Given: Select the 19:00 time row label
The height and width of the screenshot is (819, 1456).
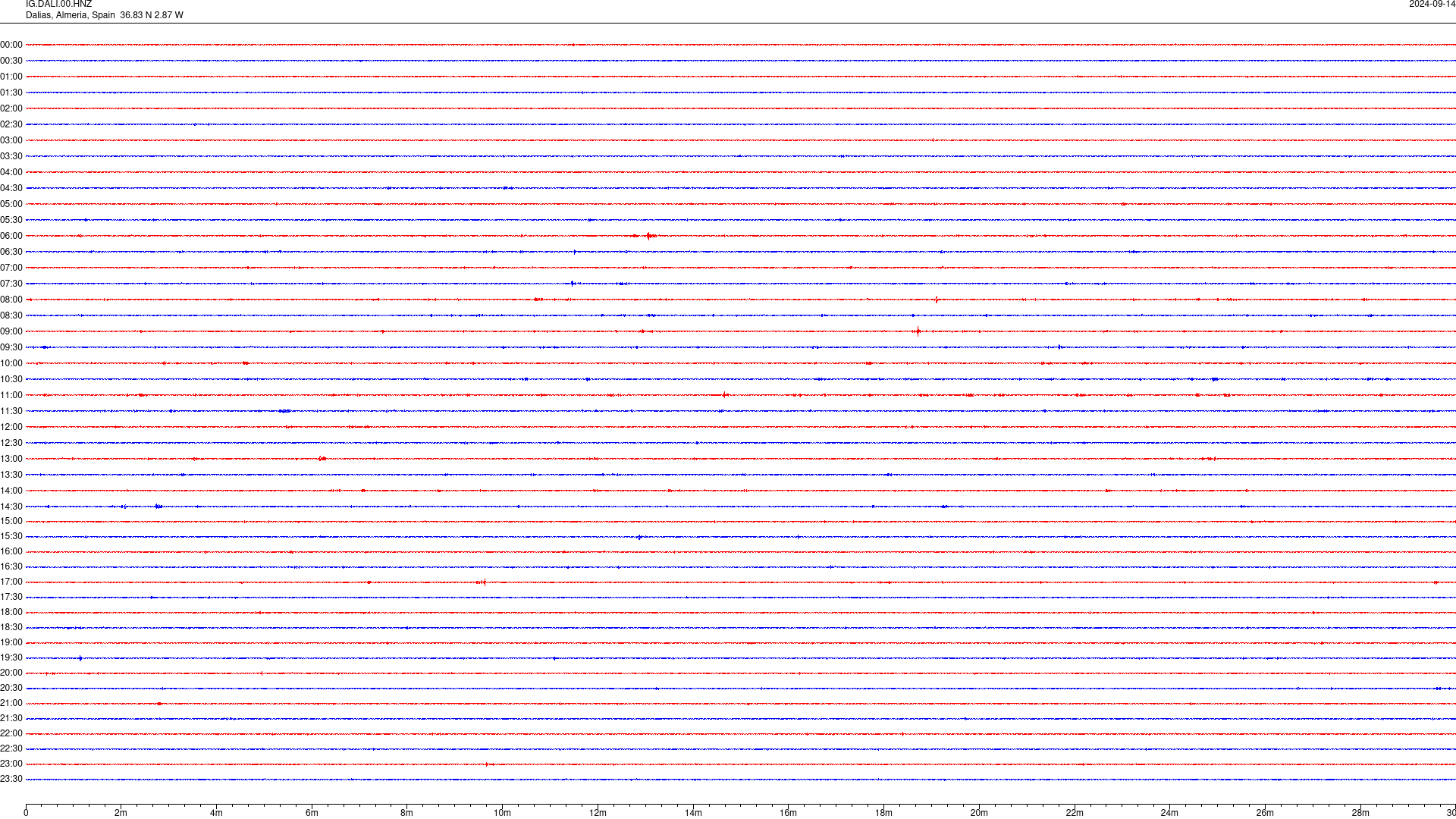Looking at the screenshot, I should coord(11,642).
